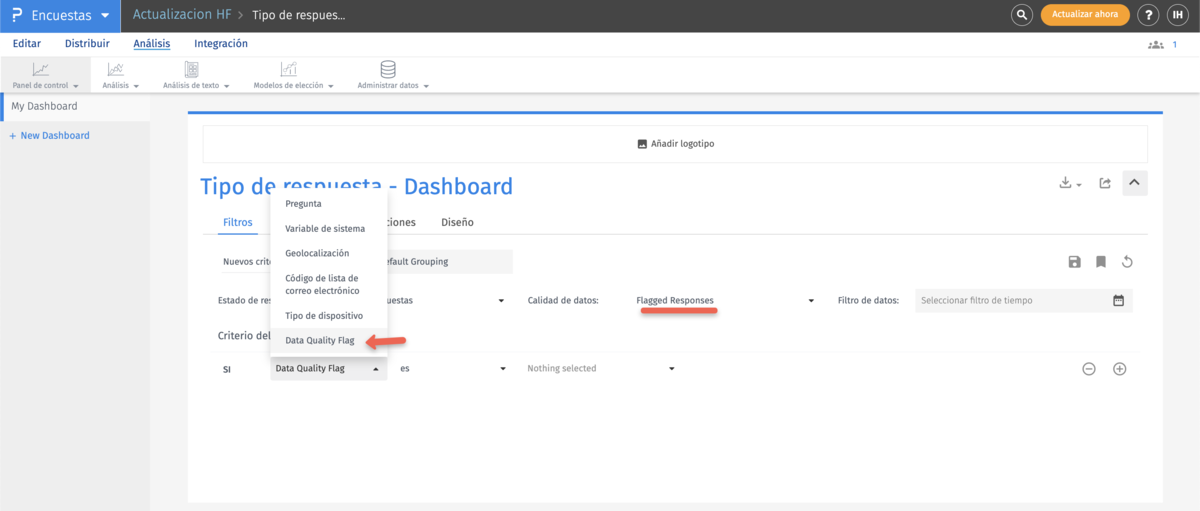Viewport: 1200px width, 511px height.
Task: Open Calidad de datos Flagged Responses dropdown
Action: (726, 300)
